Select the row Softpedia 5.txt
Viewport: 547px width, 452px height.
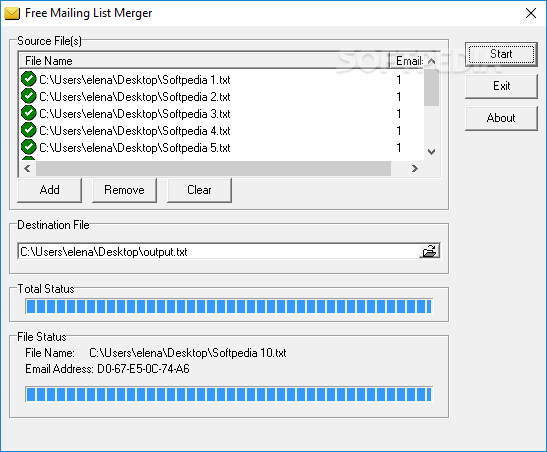[222, 148]
